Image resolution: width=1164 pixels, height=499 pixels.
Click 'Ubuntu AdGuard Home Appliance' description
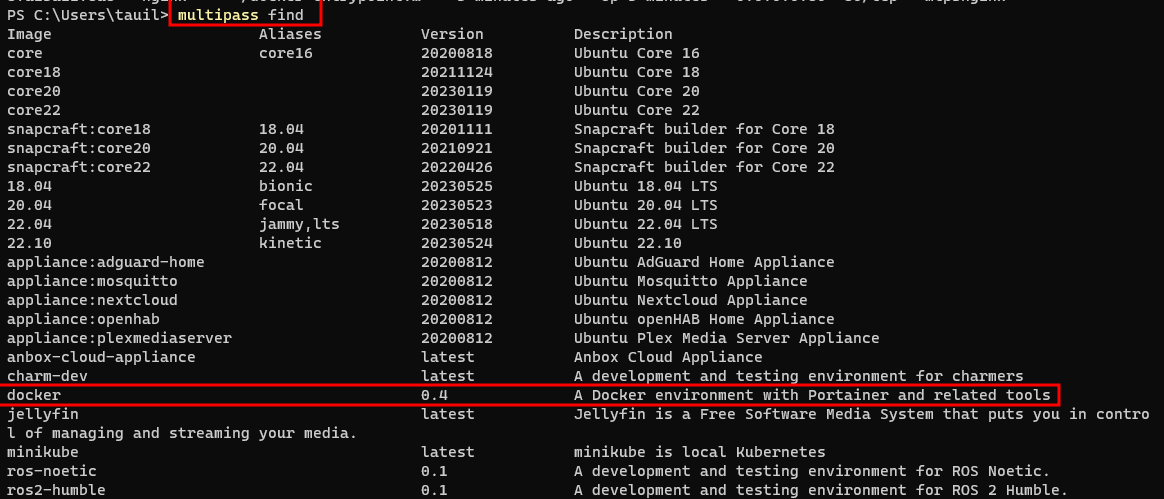[704, 262]
